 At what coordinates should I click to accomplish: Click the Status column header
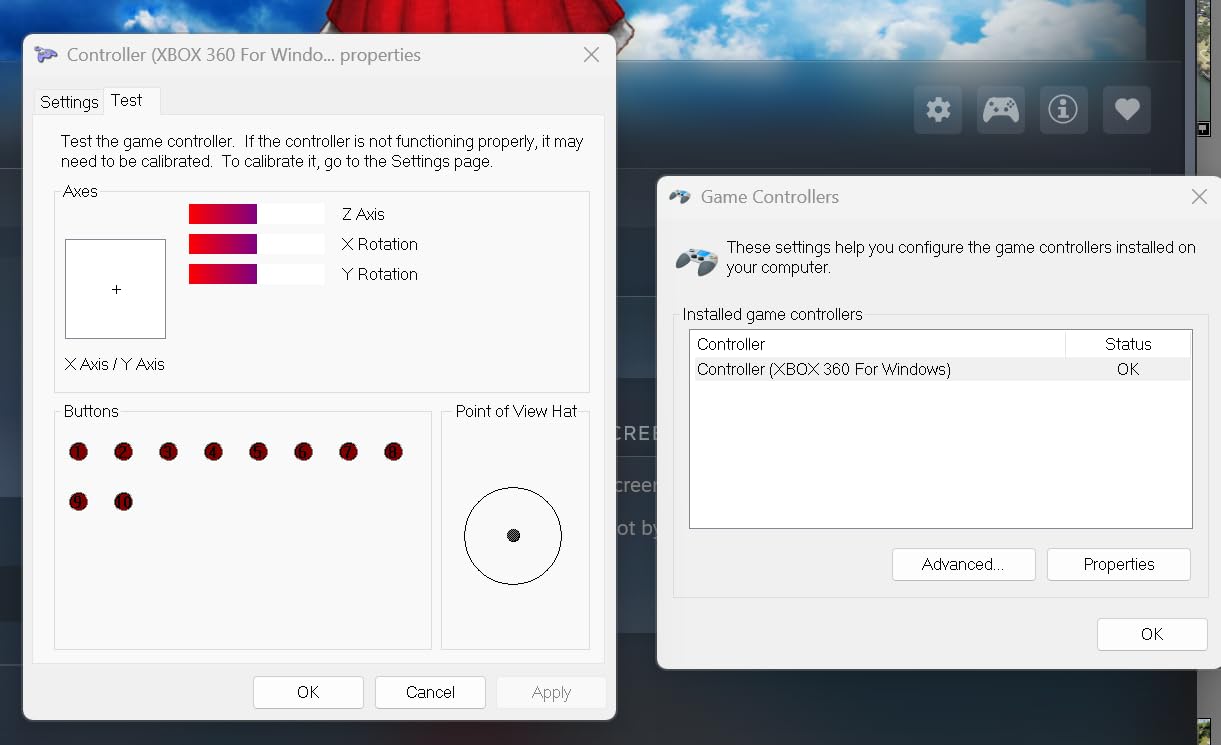1128,344
